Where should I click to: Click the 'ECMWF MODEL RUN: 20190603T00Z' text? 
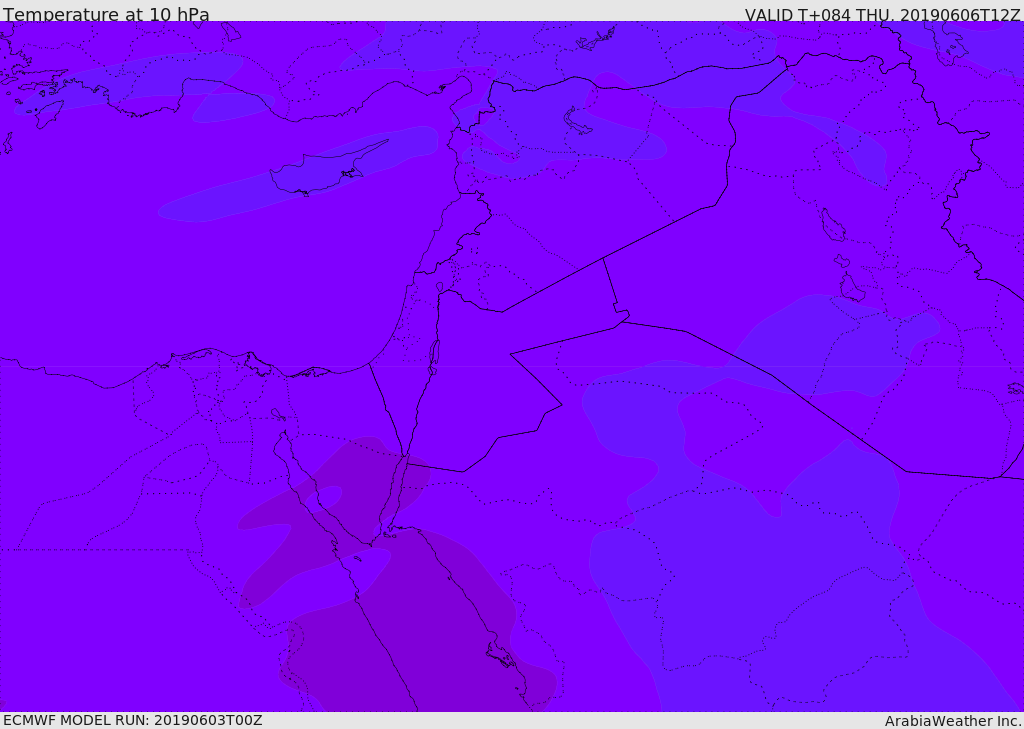click(133, 720)
